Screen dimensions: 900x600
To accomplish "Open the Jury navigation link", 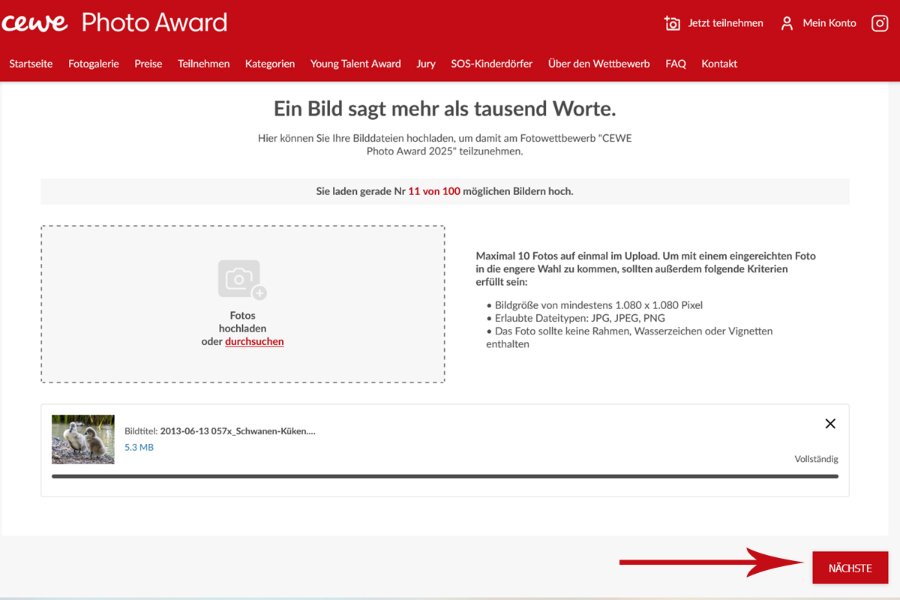I will (426, 64).
